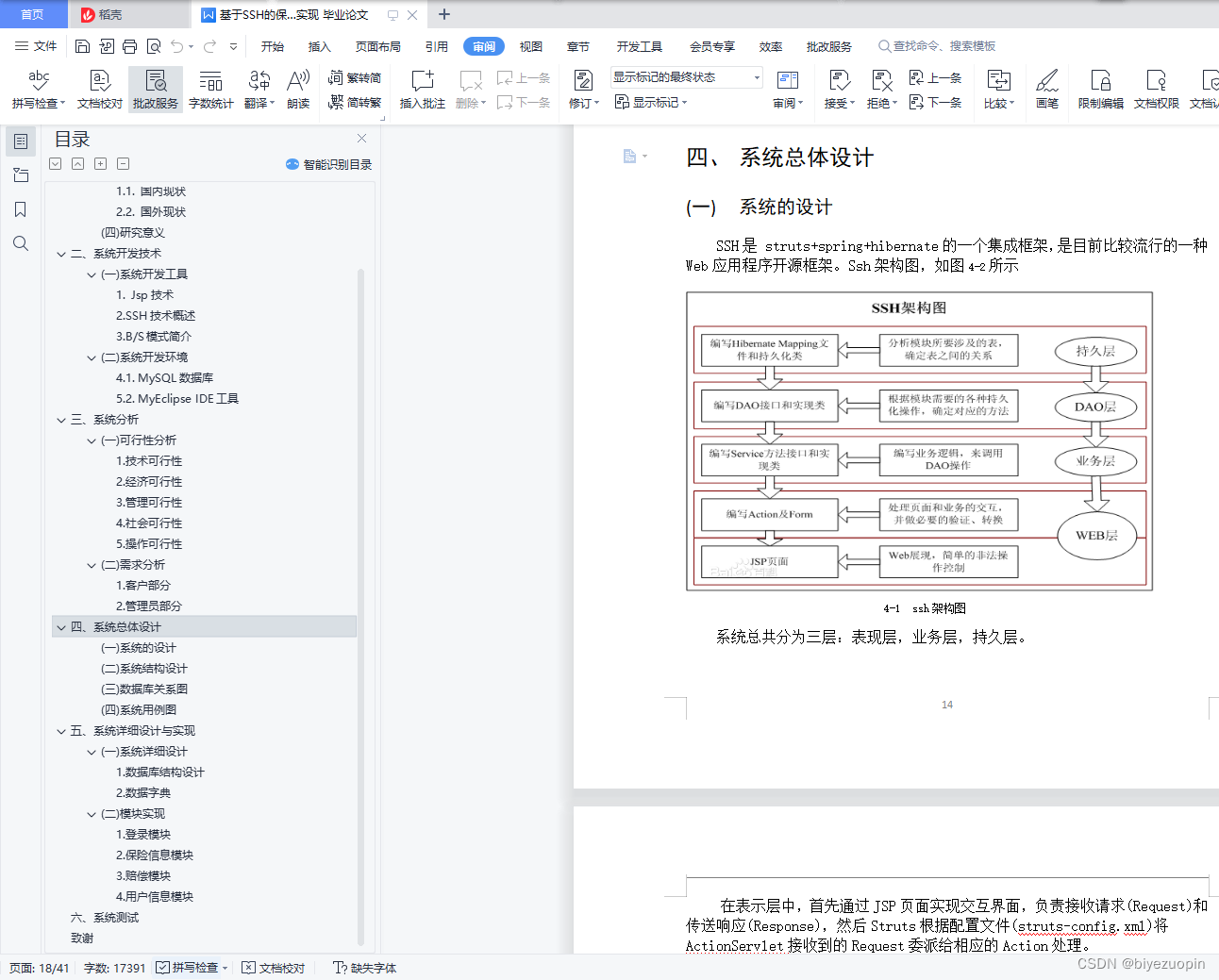This screenshot has height=980, width=1219.
Task: Open 文档权限 document permissions
Action: pyautogui.click(x=1155, y=90)
